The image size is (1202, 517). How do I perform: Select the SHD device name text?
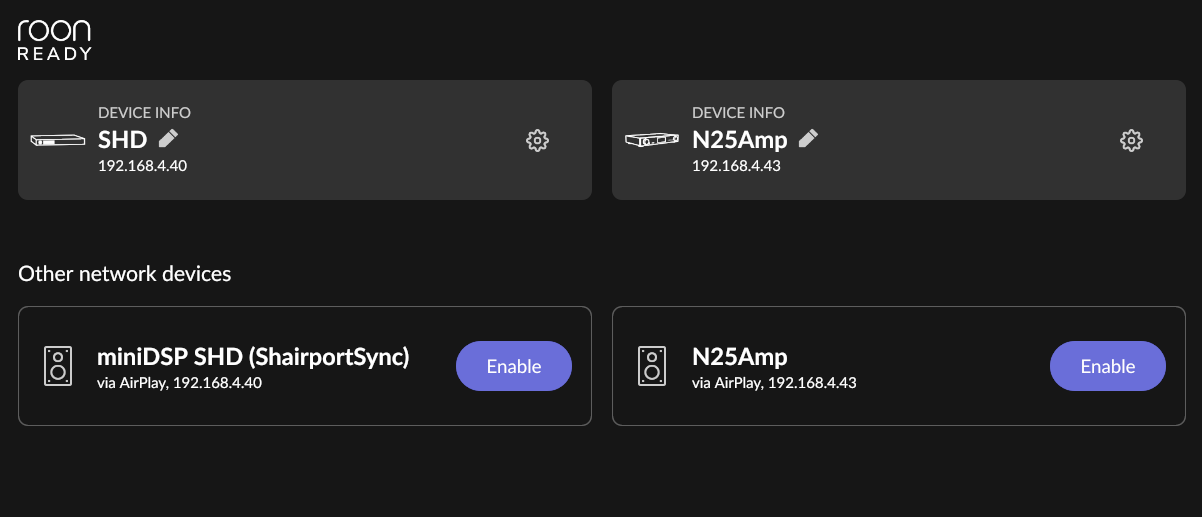click(122, 139)
